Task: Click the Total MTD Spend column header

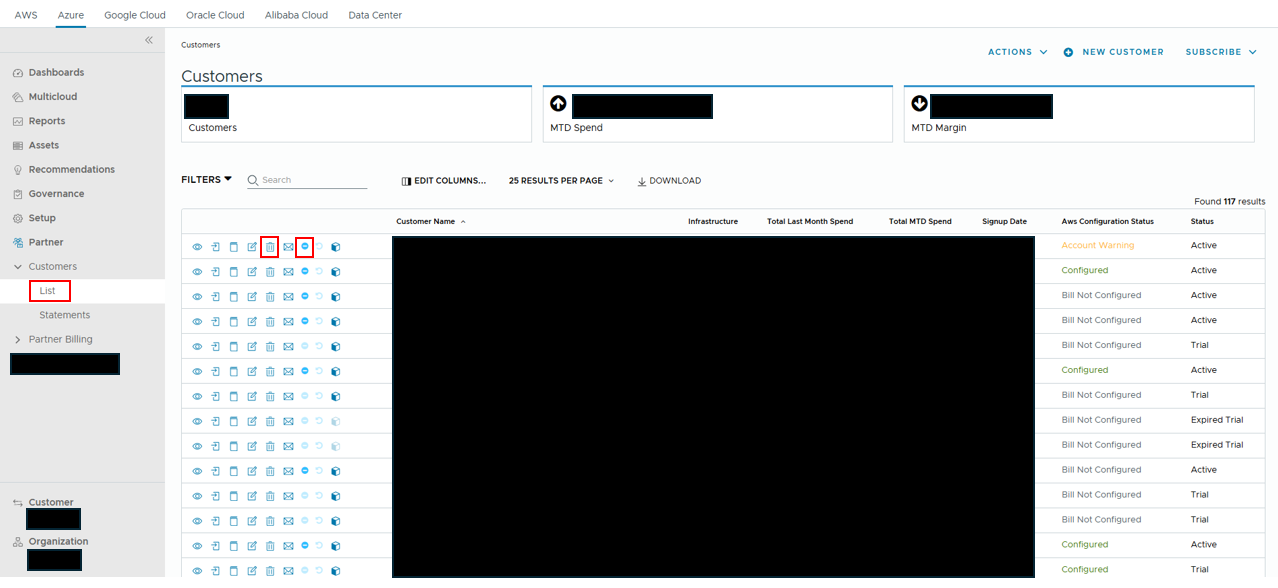Action: coord(920,222)
